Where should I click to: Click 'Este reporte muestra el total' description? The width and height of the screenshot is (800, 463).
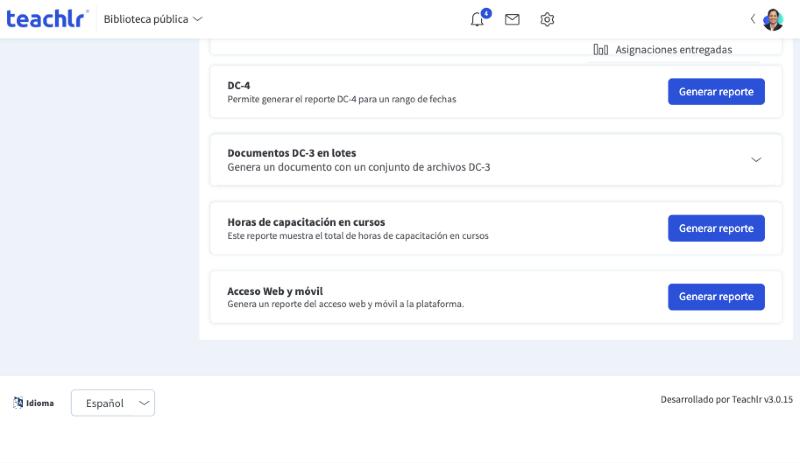pyautogui.click(x=358, y=235)
